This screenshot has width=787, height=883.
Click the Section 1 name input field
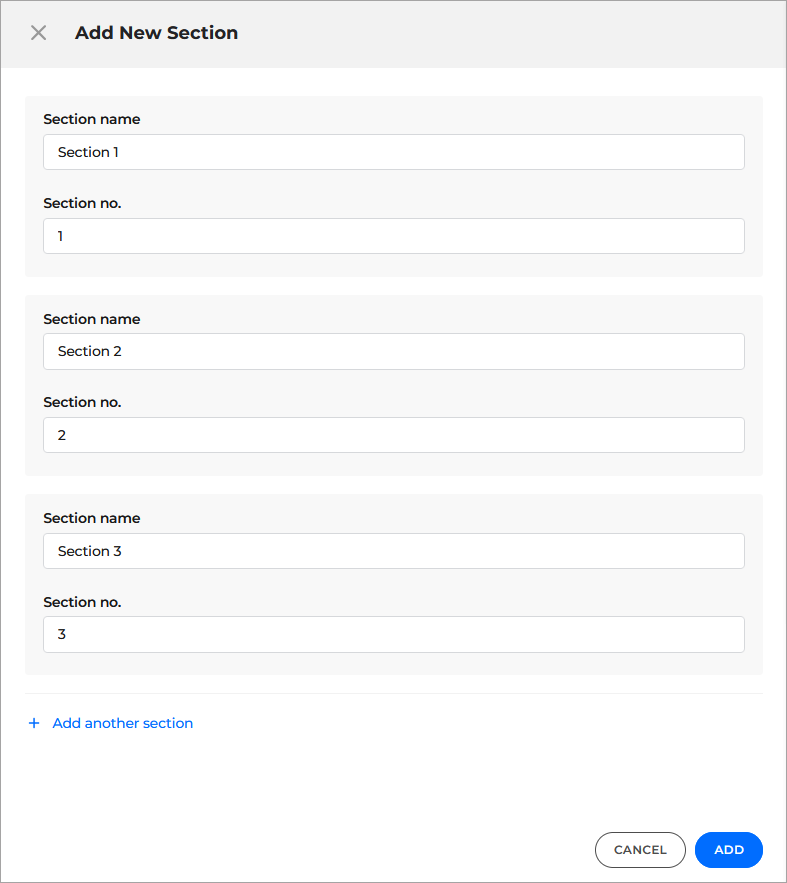pyautogui.click(x=393, y=152)
